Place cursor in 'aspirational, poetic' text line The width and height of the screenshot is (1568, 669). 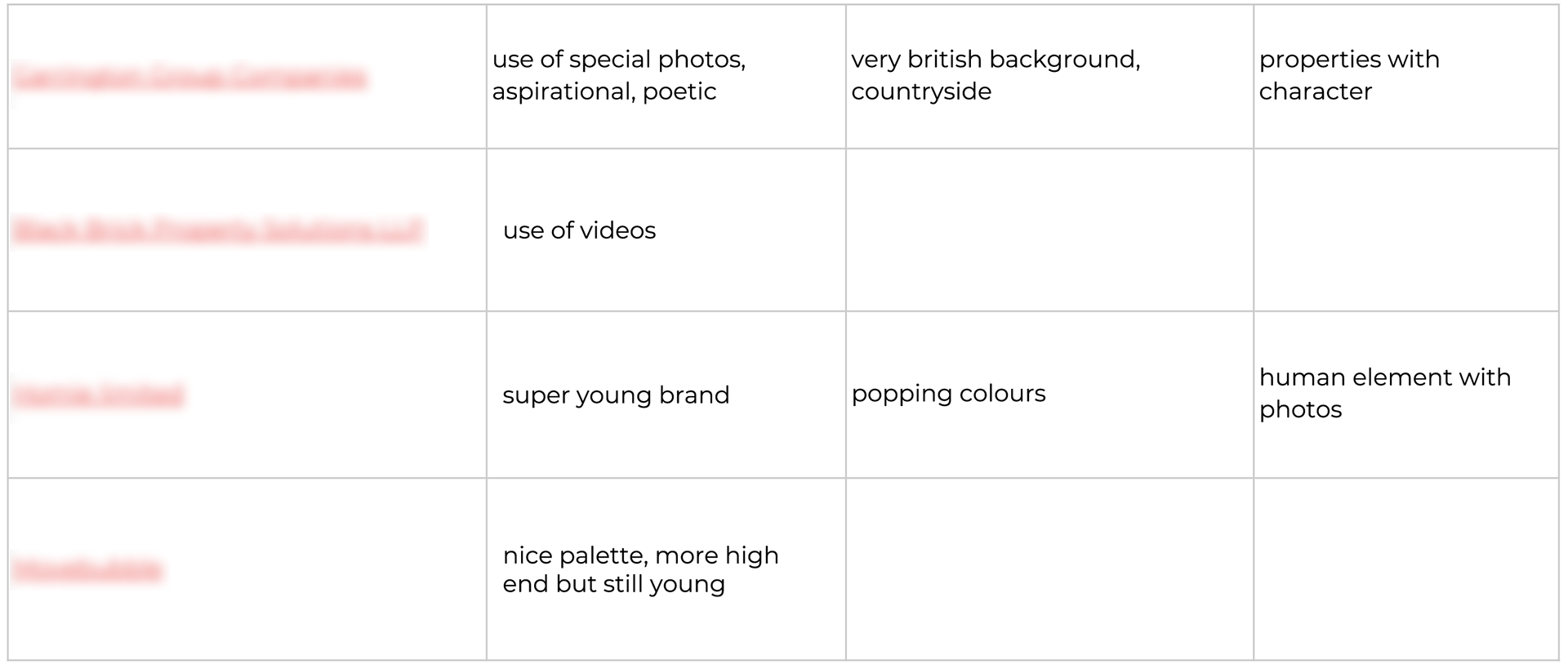click(x=604, y=91)
